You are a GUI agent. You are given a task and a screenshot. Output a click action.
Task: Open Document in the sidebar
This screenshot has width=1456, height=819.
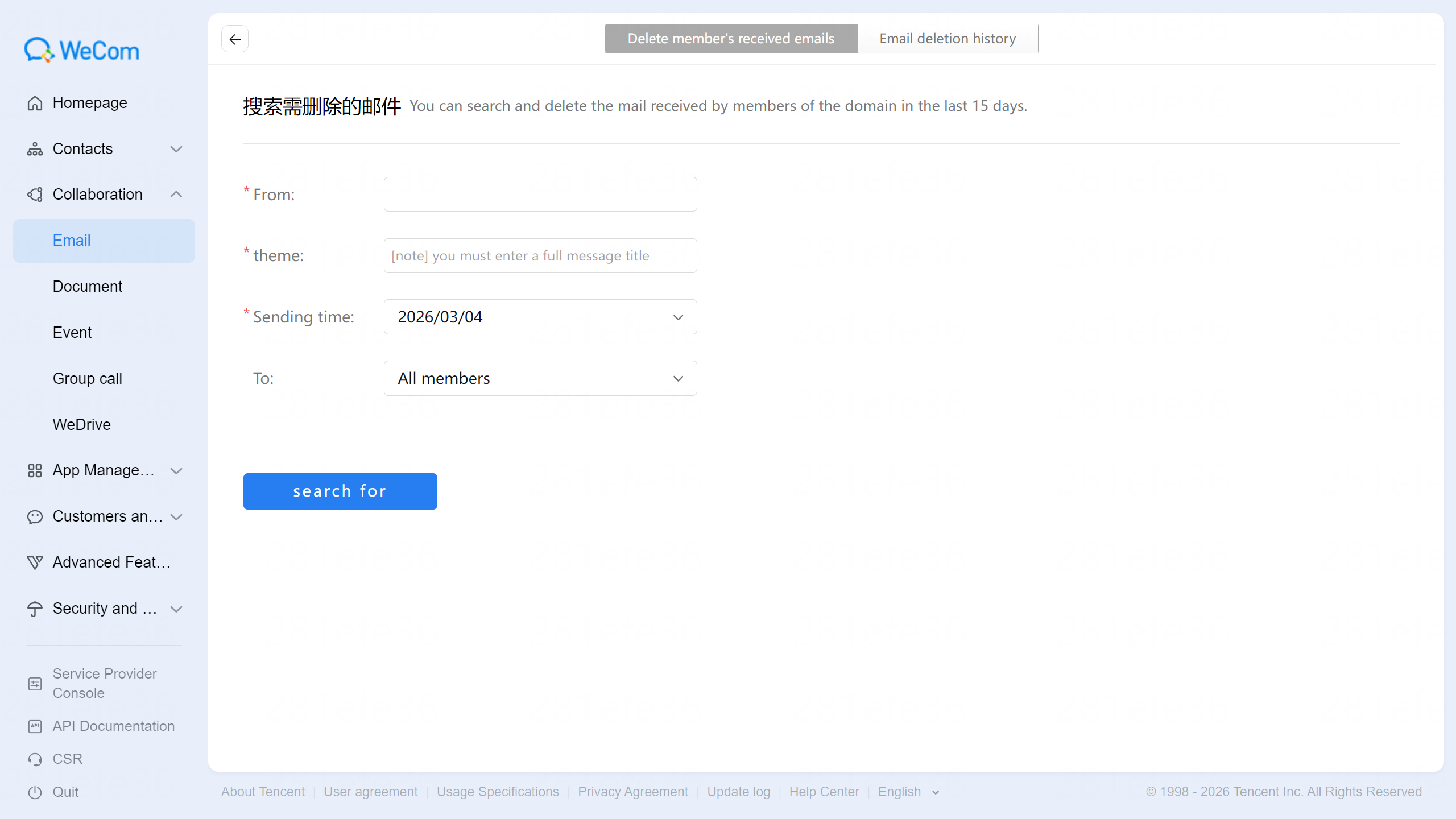pos(88,286)
